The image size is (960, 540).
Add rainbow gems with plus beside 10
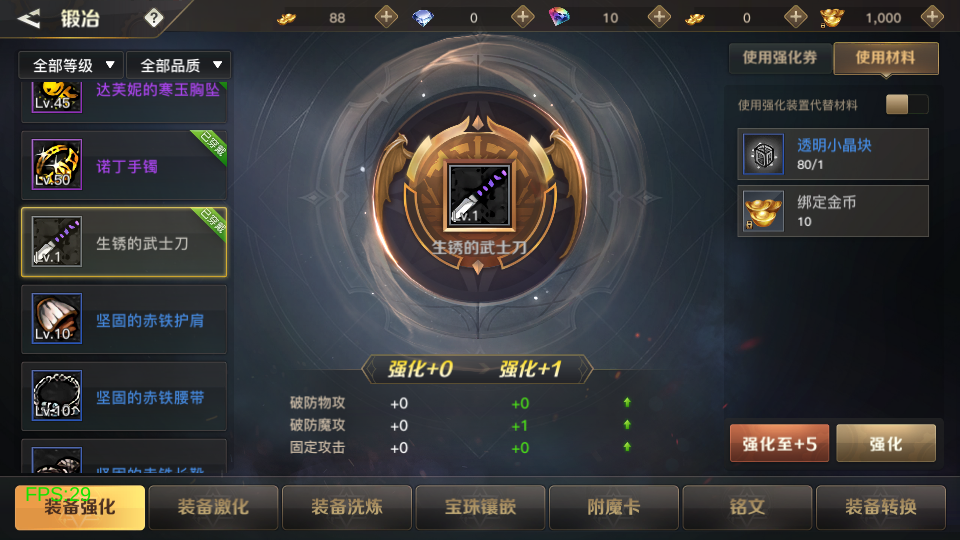[x=659, y=17]
